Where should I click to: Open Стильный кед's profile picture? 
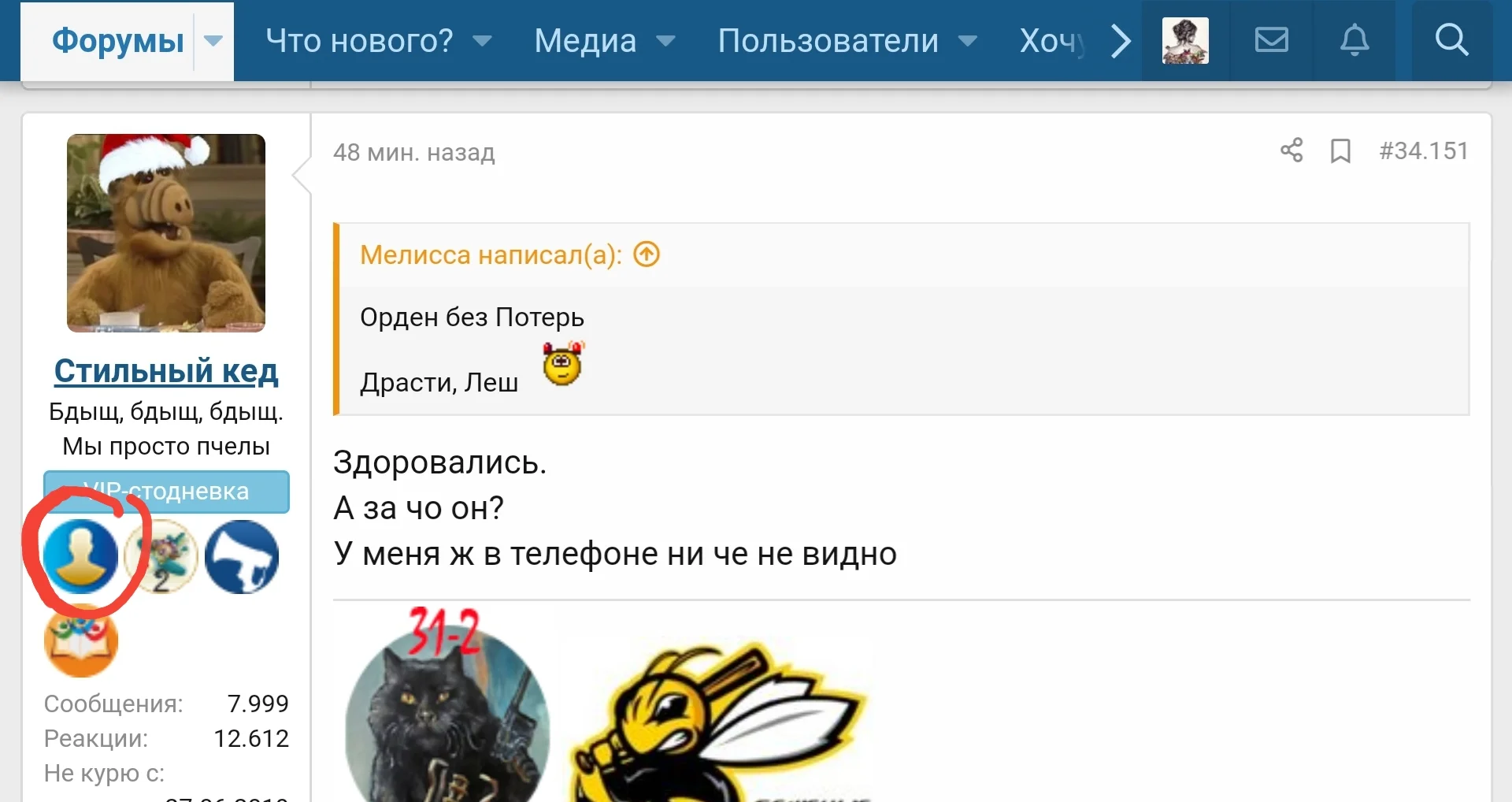(x=166, y=233)
